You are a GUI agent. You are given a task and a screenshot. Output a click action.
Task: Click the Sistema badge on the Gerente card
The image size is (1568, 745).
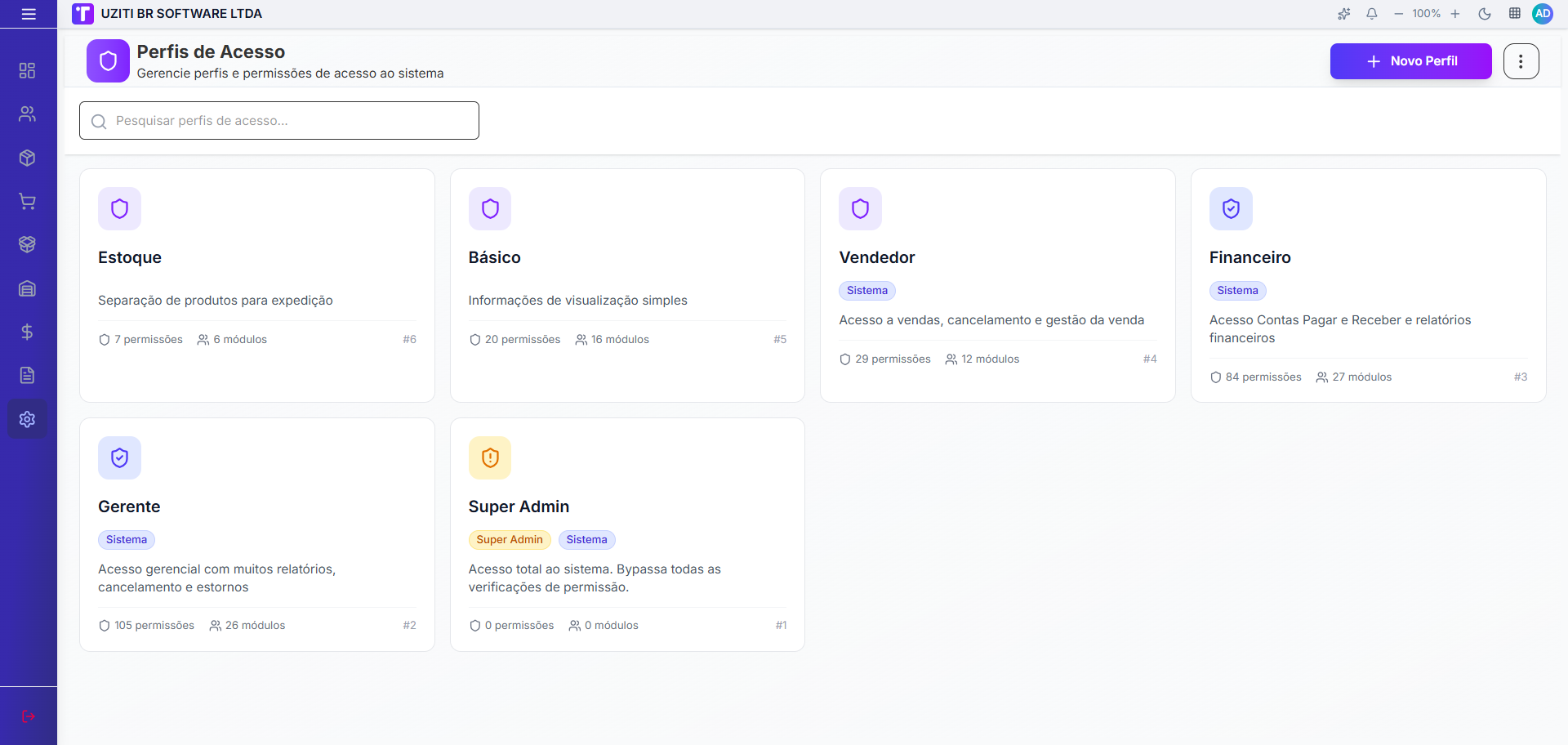click(127, 540)
